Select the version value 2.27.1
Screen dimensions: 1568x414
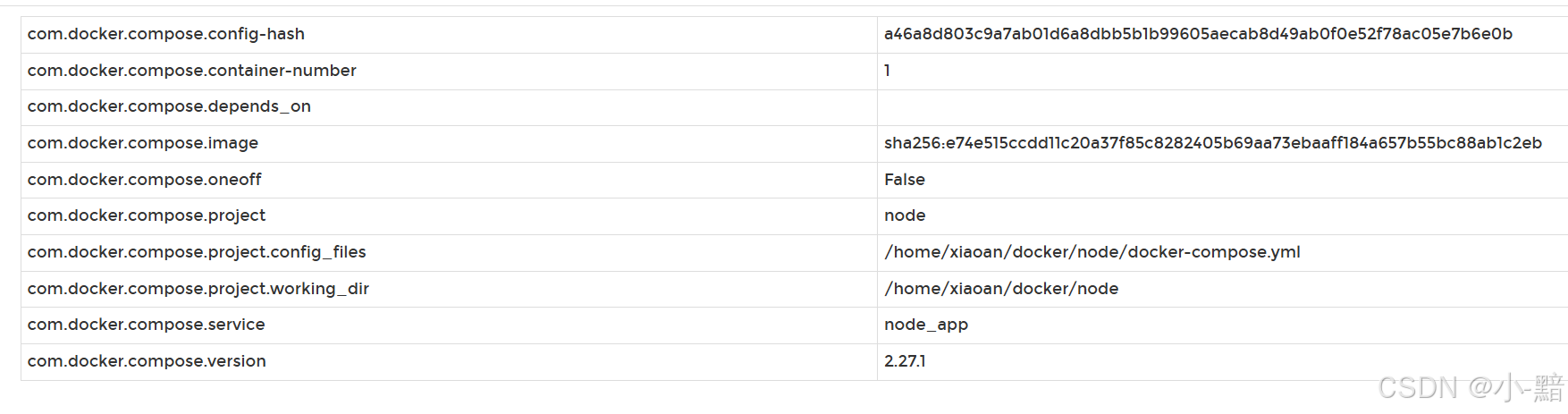(905, 361)
